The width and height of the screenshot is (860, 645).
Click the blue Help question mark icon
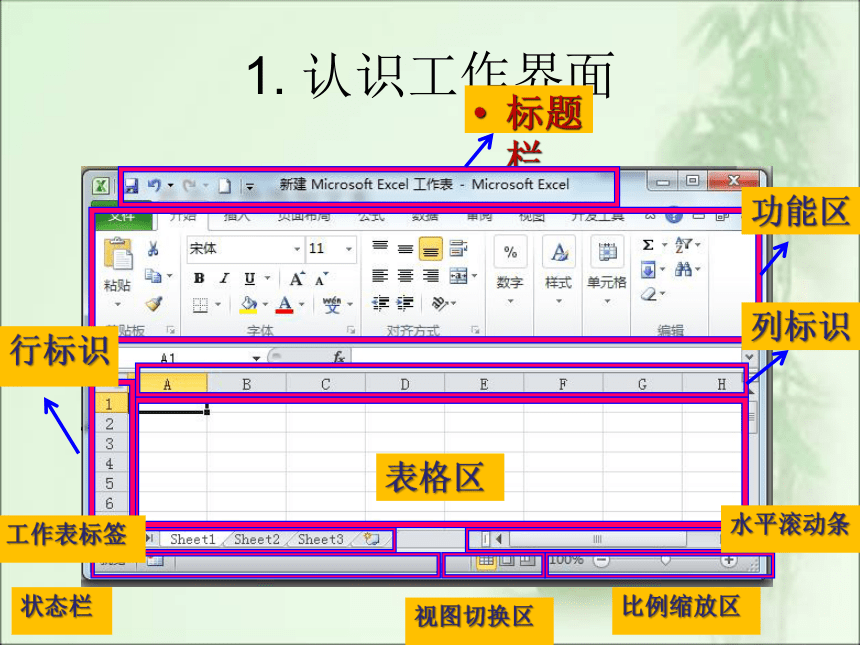674,216
